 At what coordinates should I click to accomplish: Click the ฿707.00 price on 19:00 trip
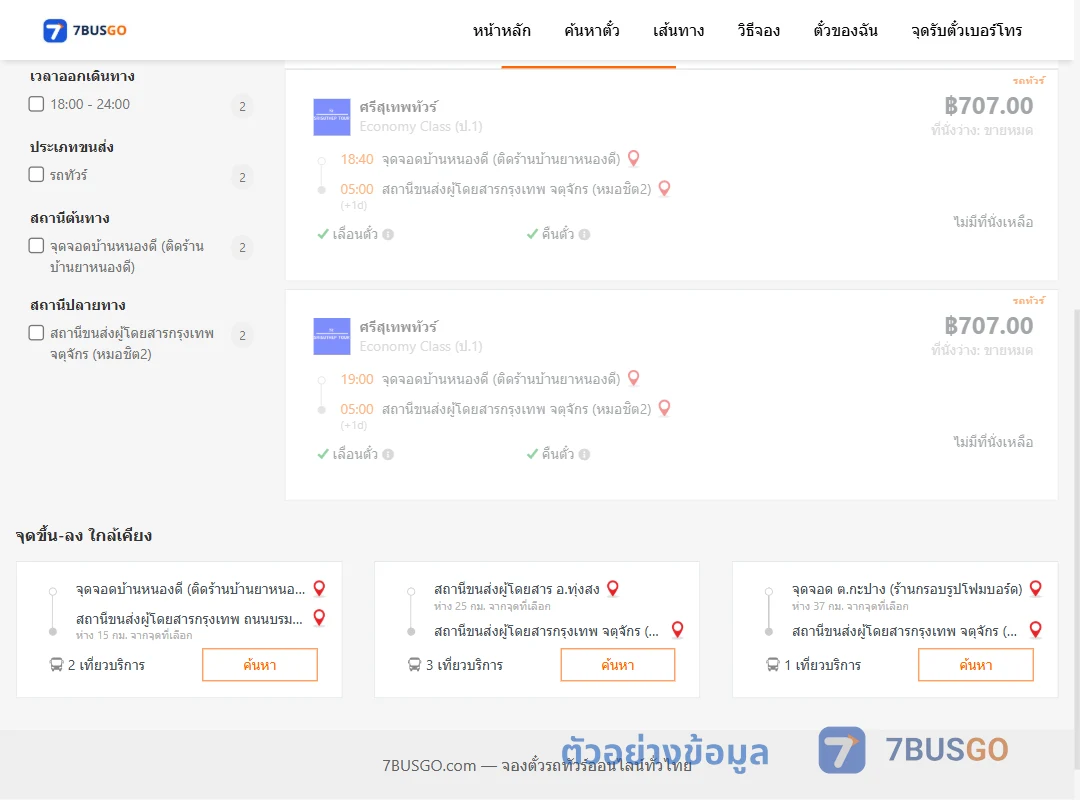pos(988,325)
